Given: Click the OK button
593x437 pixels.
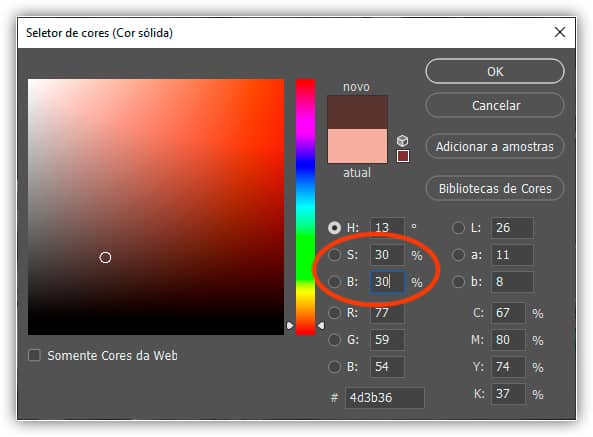Looking at the screenshot, I should 495,71.
